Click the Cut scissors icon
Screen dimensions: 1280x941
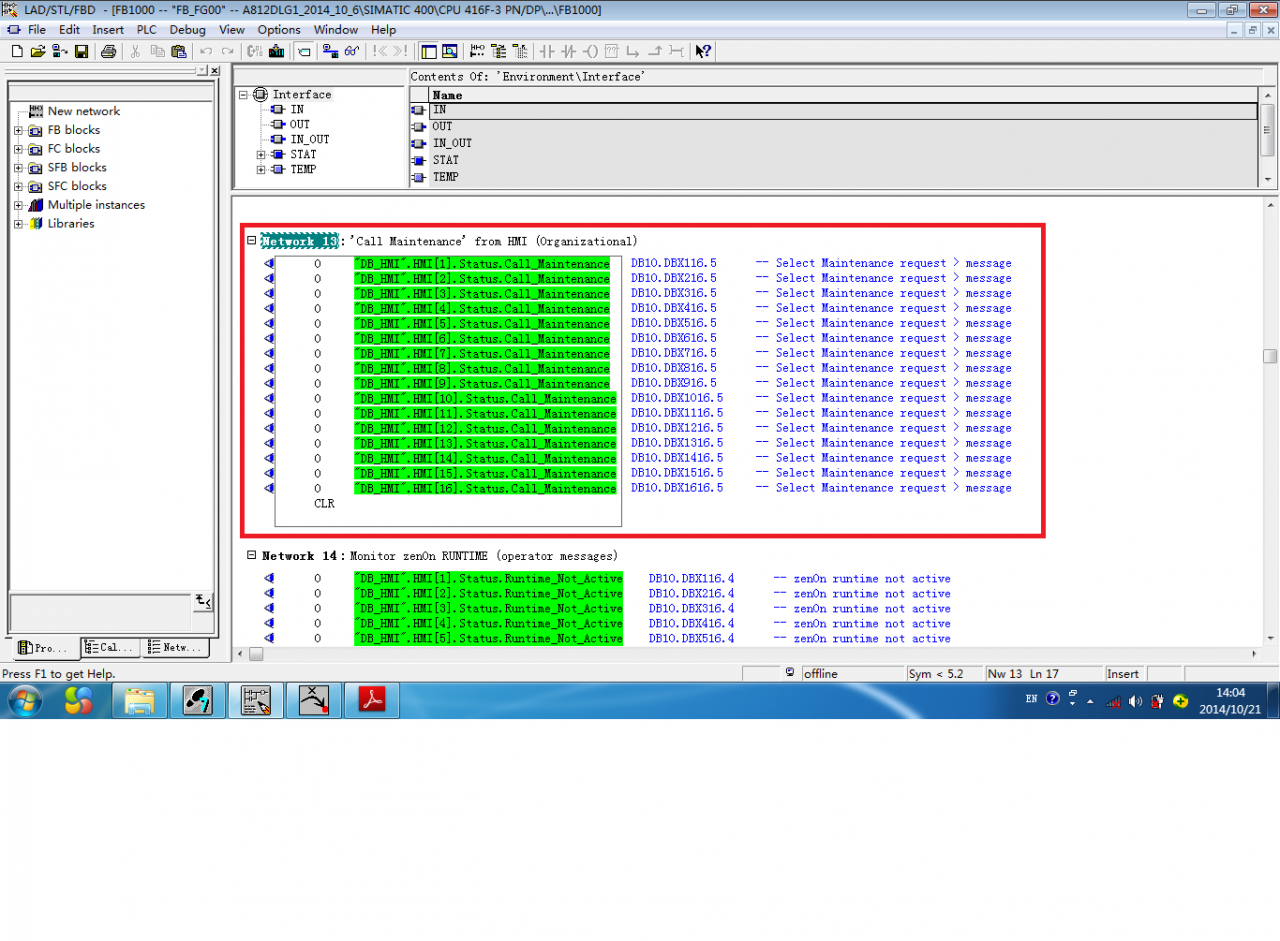click(135, 51)
